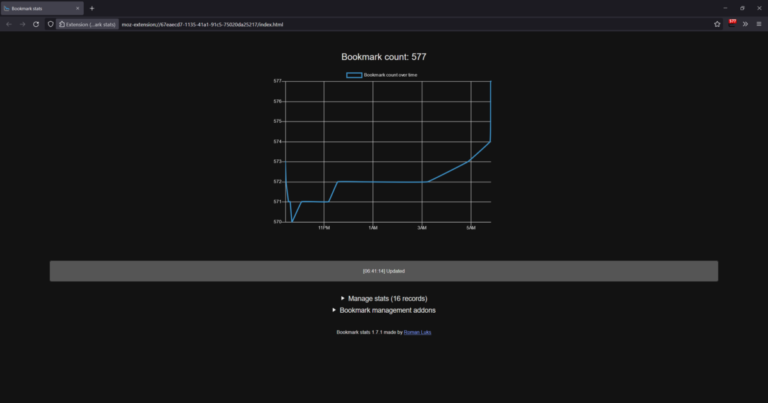Viewport: 768px width, 403px height.
Task: Open the extensions overflow chevron menu
Action: coord(745,24)
